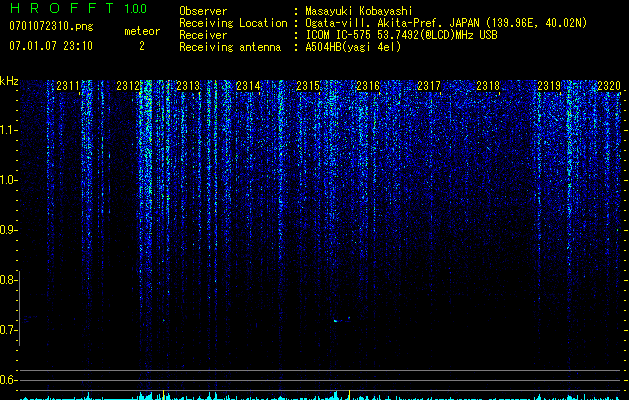629x400 pixels.
Task: Click the 2316 time marker
Action: [x=368, y=86]
